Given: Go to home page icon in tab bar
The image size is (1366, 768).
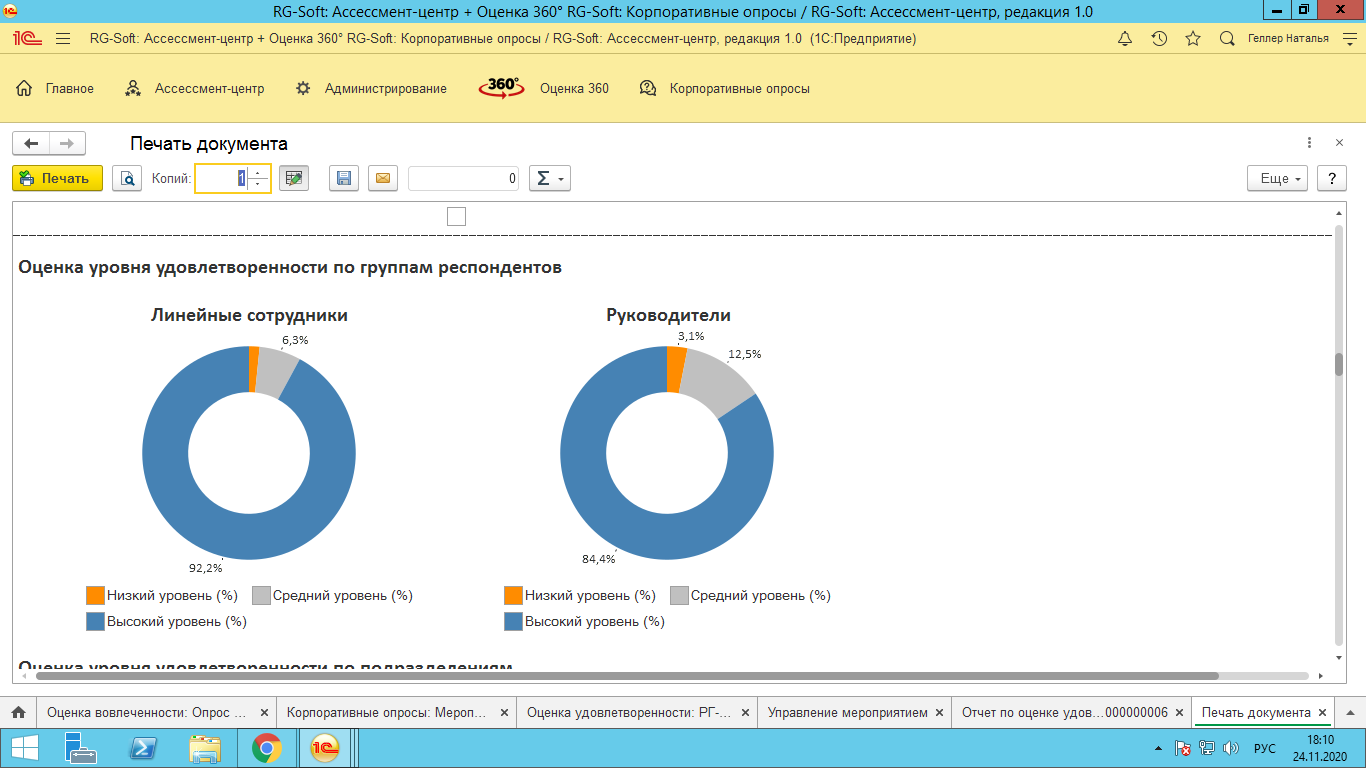Looking at the screenshot, I should point(18,713).
